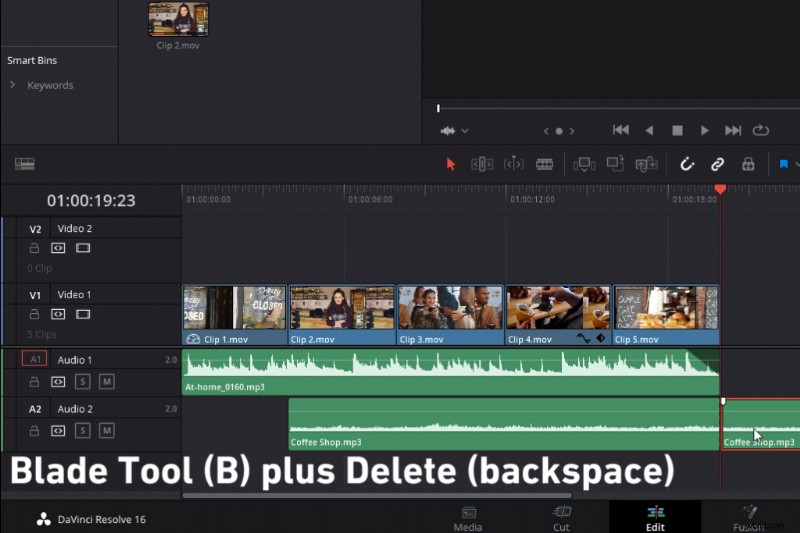The width and height of the screenshot is (800, 533).
Task: Open the curve editor icon on Clip 4.mov
Action: coord(583,338)
